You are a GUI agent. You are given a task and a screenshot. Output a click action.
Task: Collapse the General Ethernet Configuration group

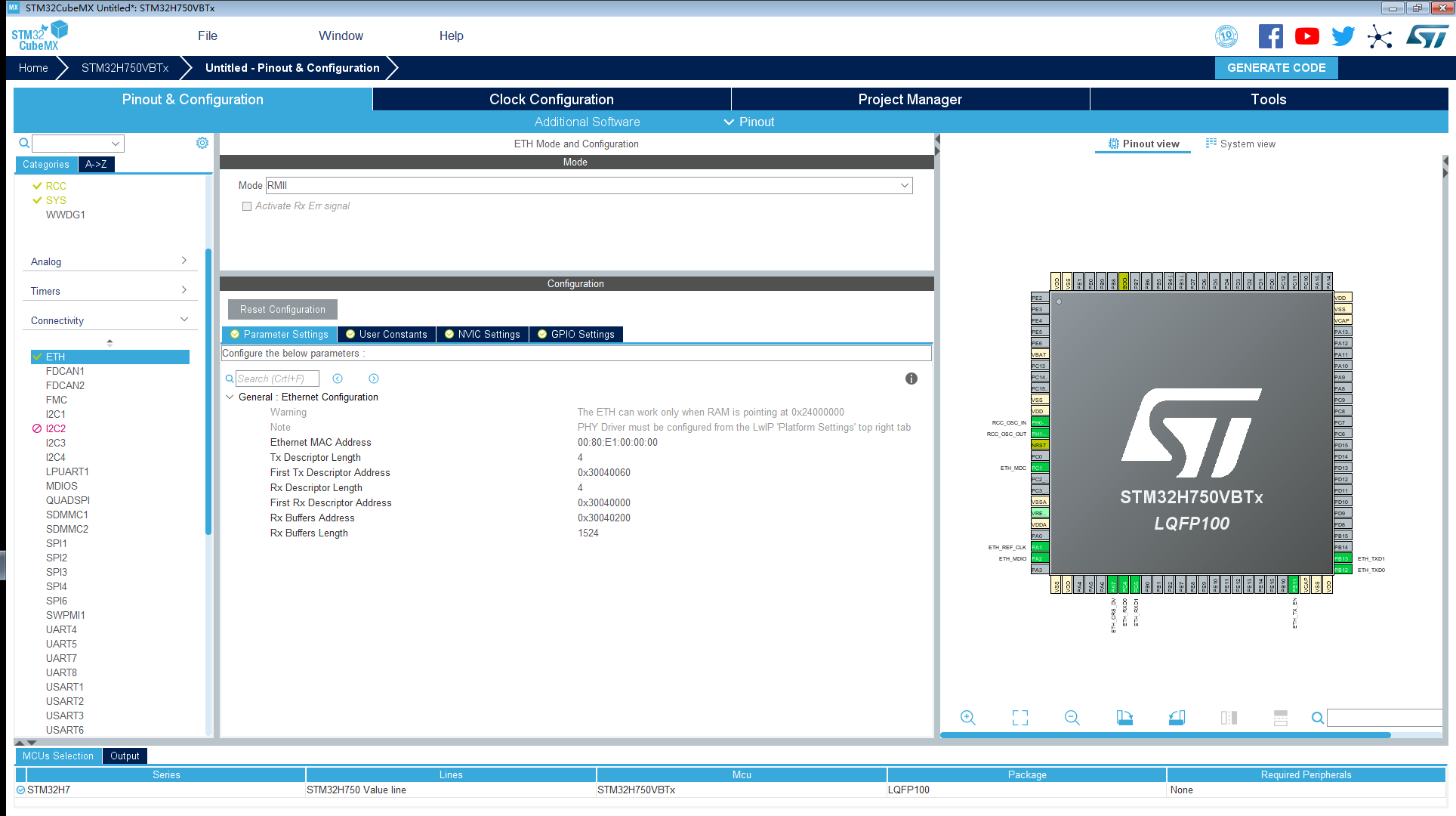[x=230, y=397]
